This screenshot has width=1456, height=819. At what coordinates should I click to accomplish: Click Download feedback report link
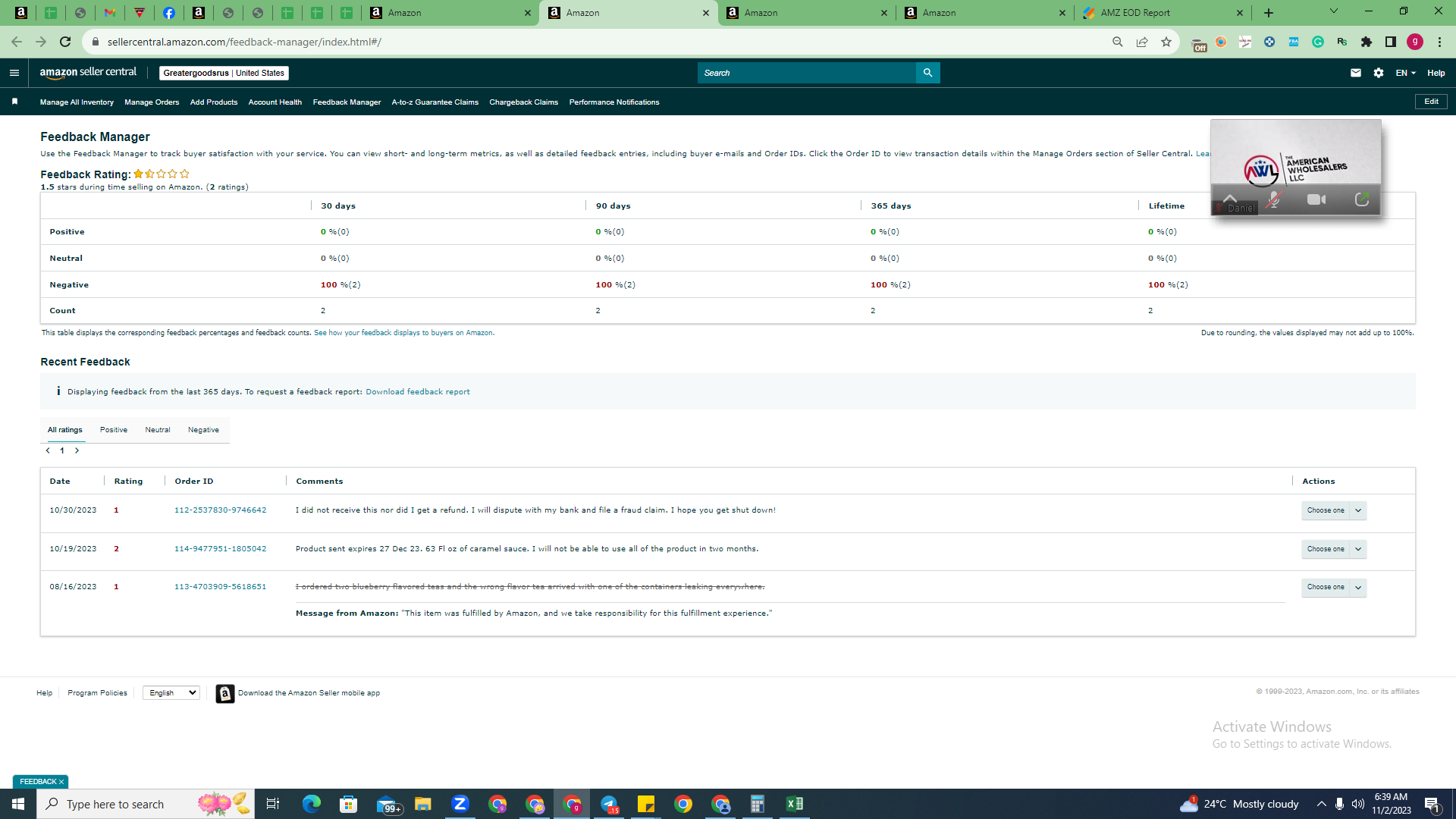(x=418, y=392)
